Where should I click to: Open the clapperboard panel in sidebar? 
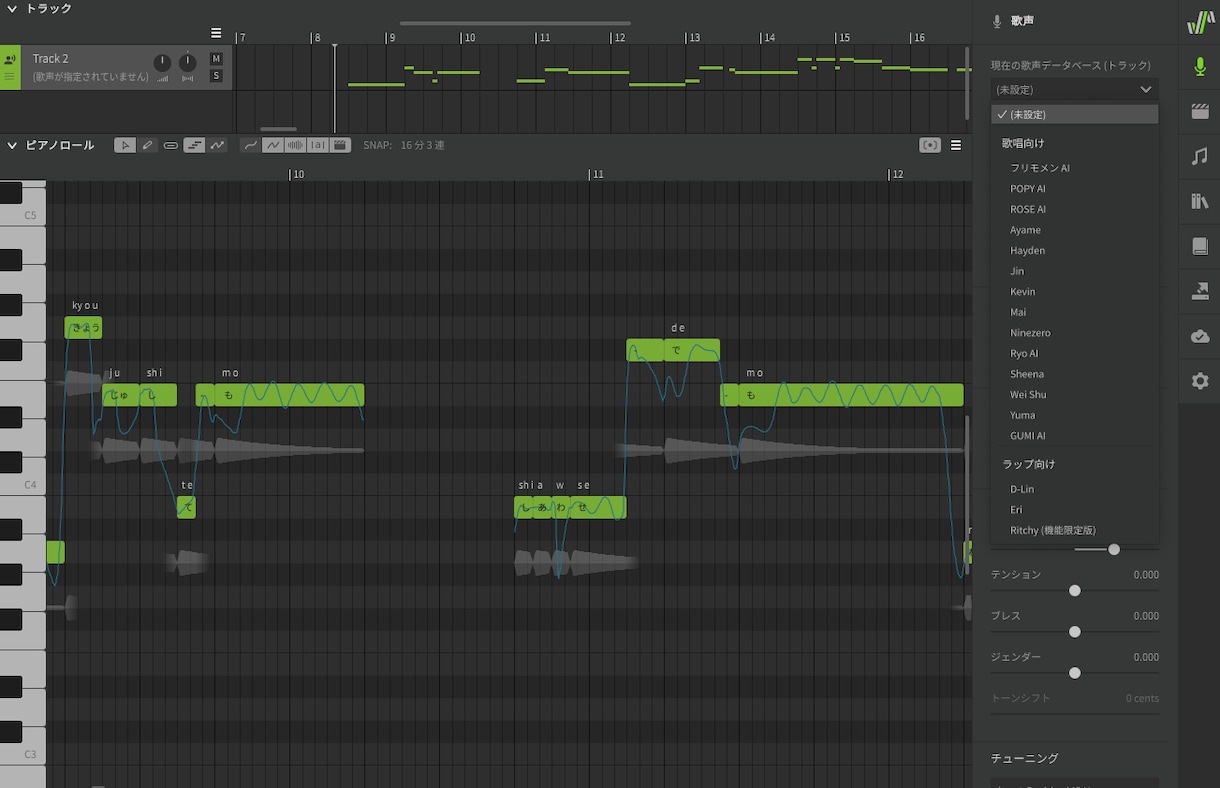tap(1200, 112)
